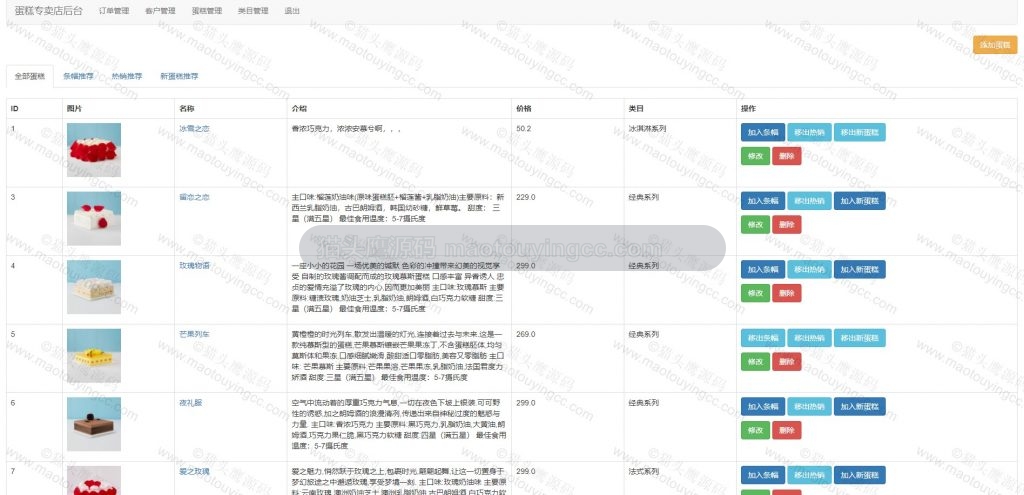Click 移出新蛋糕 for 冰雪之恋
1024x495 pixels.
pos(859,132)
